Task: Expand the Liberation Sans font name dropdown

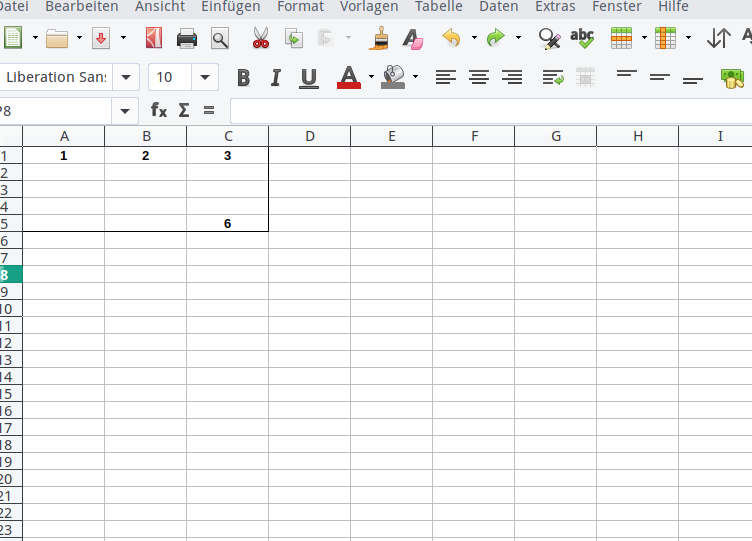Action: click(x=126, y=77)
